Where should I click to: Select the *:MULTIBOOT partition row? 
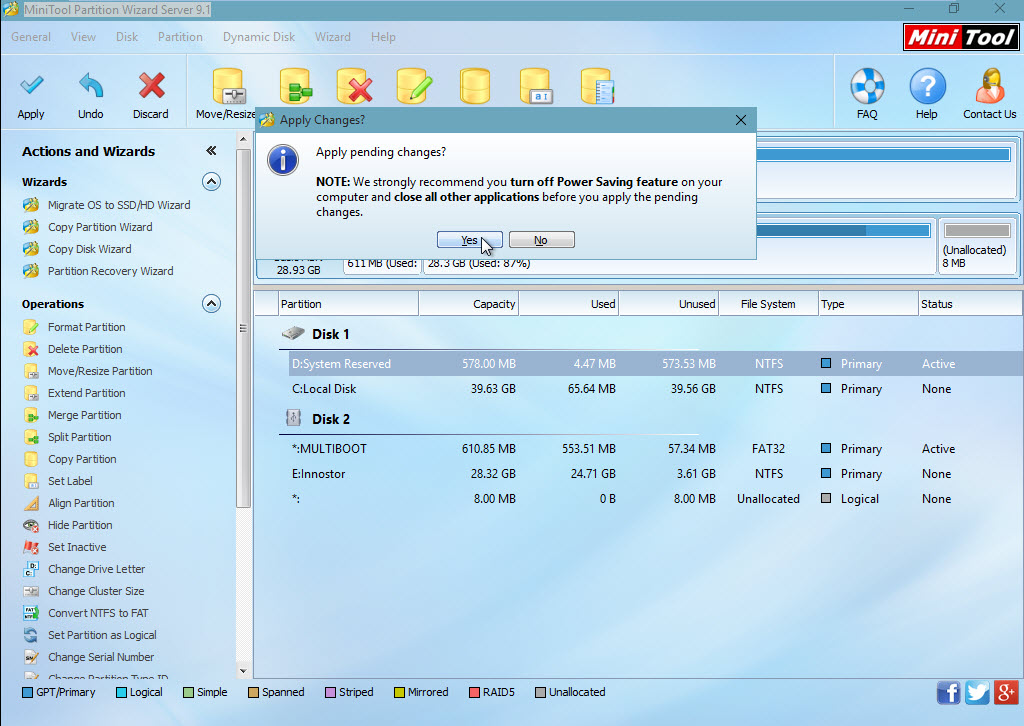tap(655, 449)
